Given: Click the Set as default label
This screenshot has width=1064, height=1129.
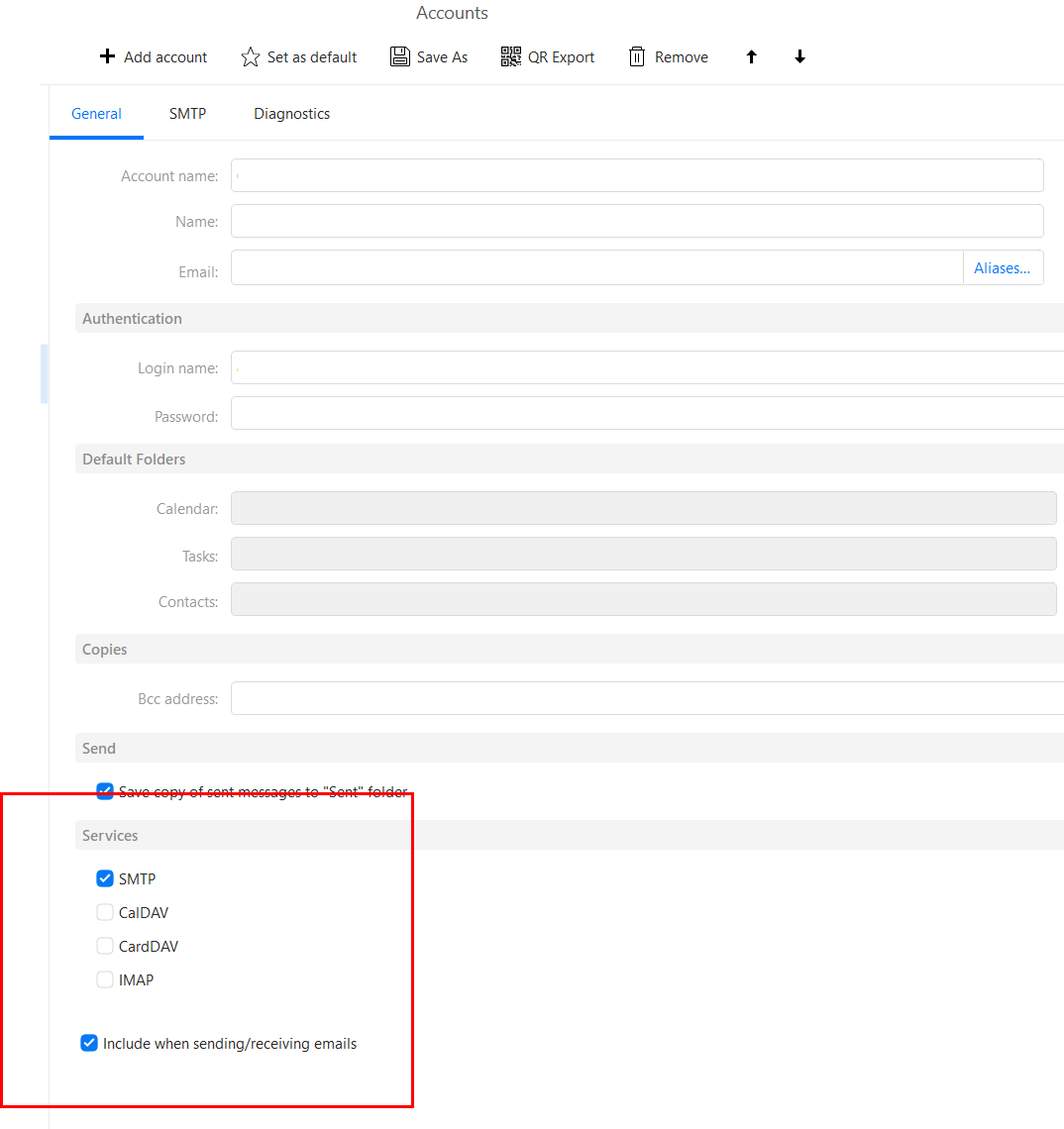Looking at the screenshot, I should tap(312, 56).
